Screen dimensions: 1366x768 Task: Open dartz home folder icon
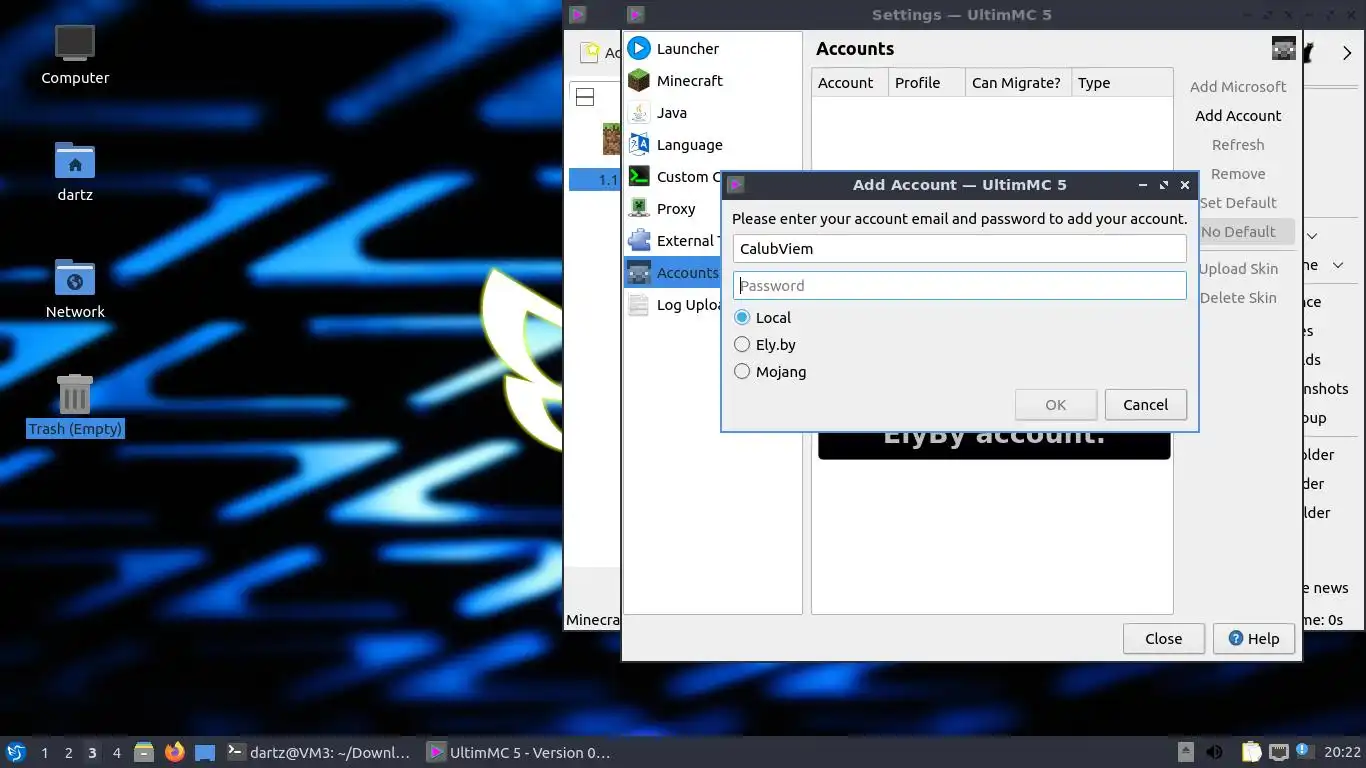click(x=75, y=171)
